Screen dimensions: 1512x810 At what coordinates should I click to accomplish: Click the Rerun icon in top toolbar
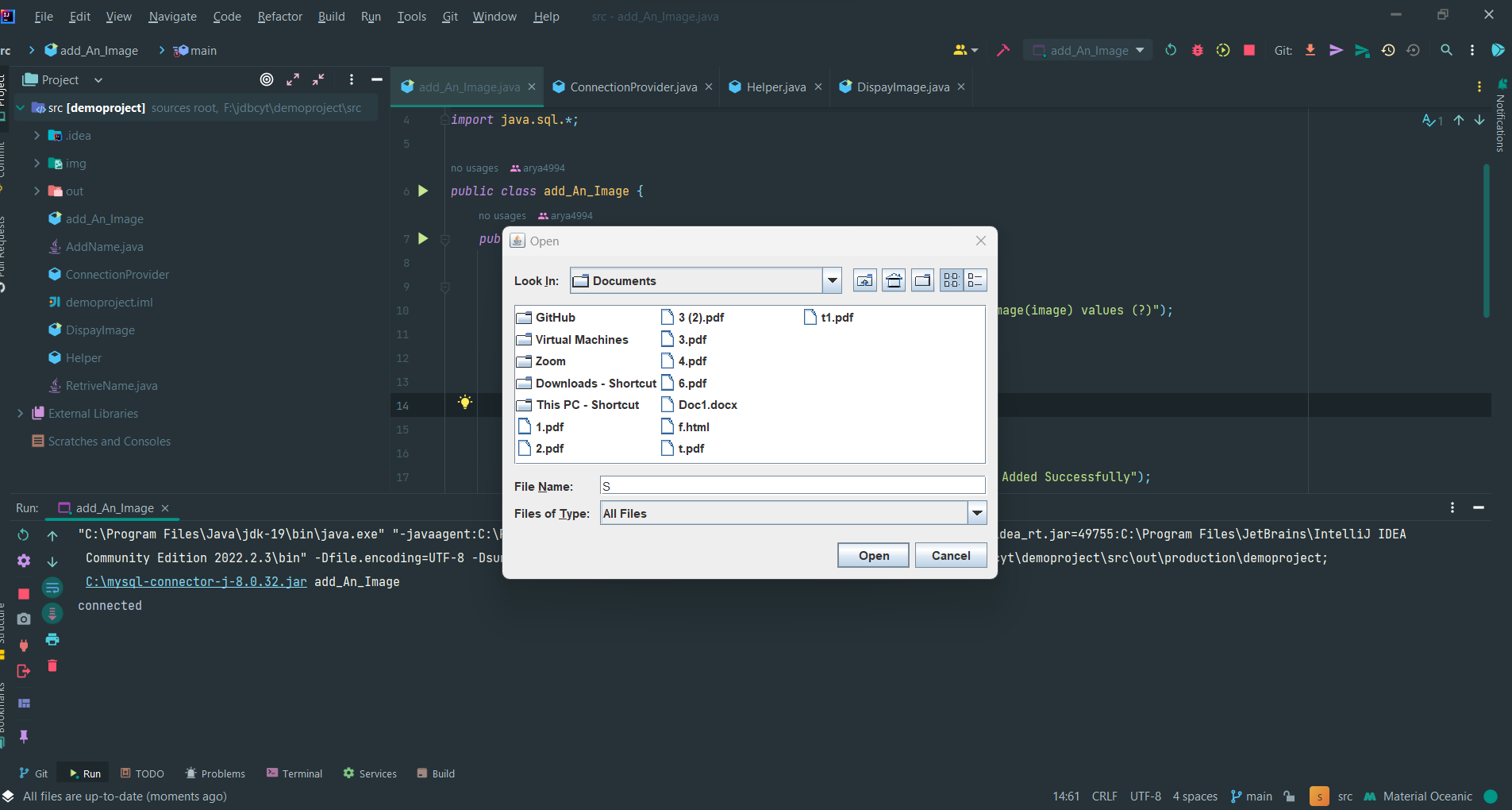click(1171, 50)
